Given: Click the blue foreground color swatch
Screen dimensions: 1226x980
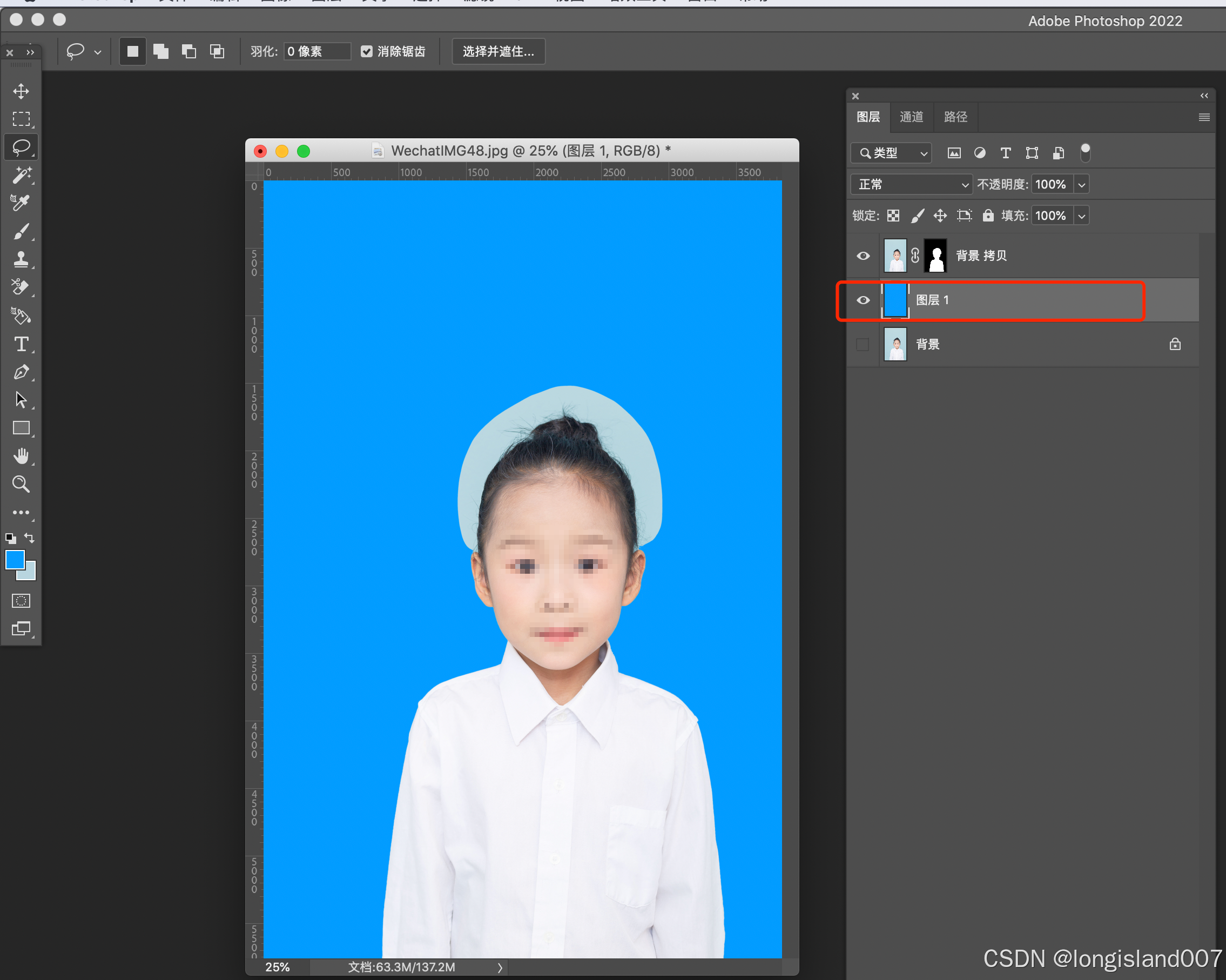Looking at the screenshot, I should point(14,560).
